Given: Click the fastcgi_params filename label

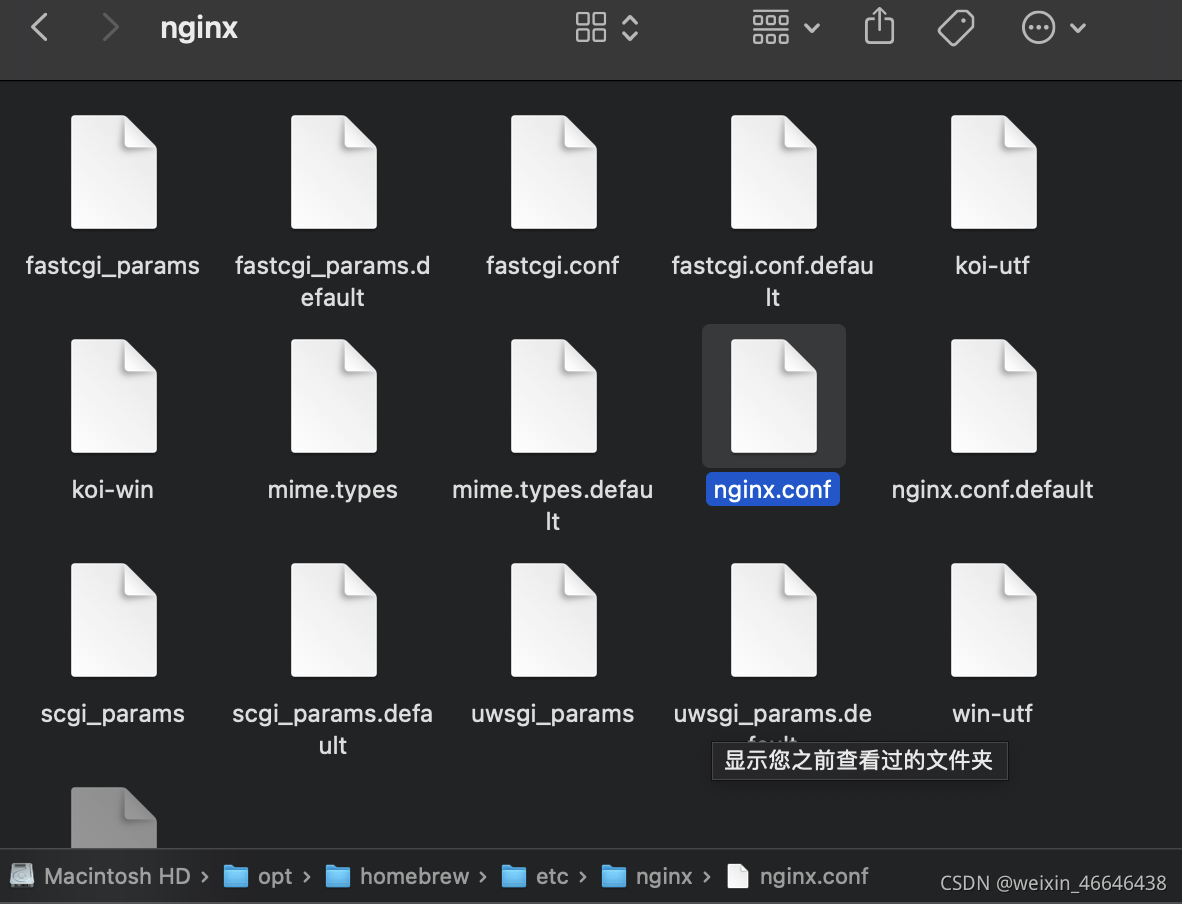Looking at the screenshot, I should point(112,266).
